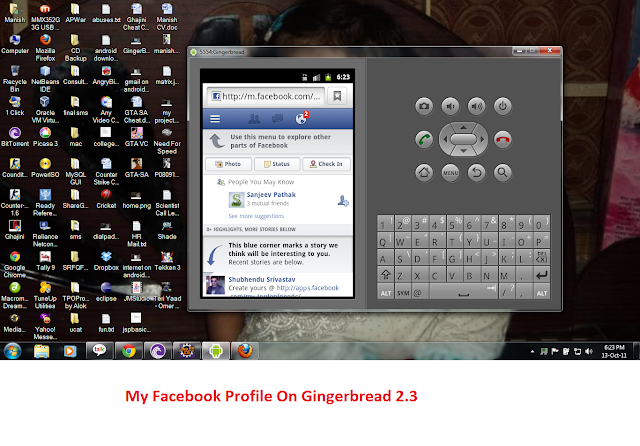This screenshot has height=446, width=640.
Task: Click the Firefox icon in the taskbar
Action: coord(245,351)
